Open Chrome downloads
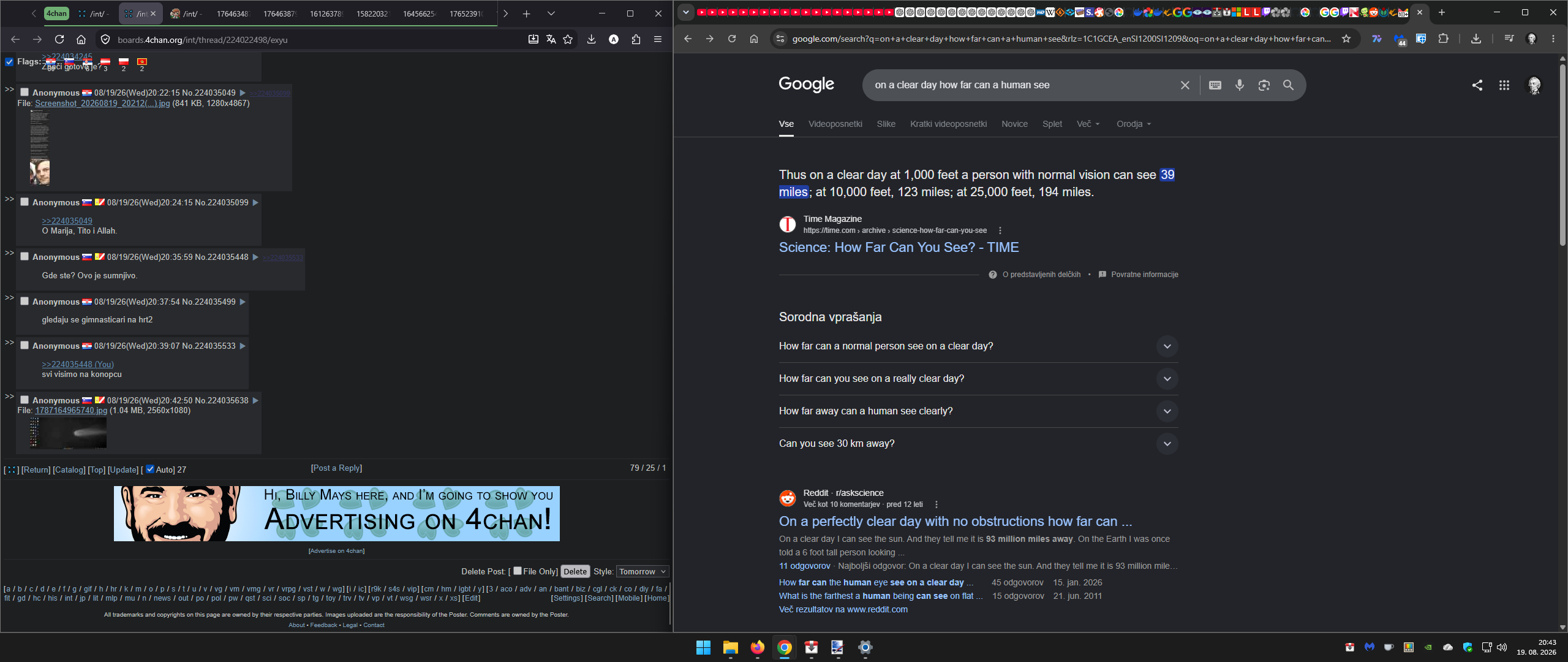Screen dimensions: 1568x662 click(x=1476, y=39)
